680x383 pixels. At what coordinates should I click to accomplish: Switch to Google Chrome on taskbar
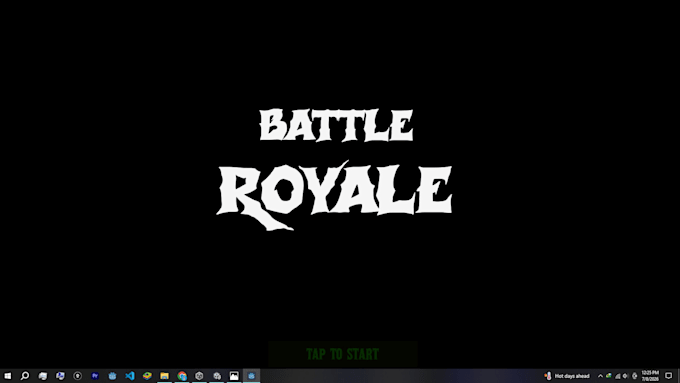pos(182,376)
